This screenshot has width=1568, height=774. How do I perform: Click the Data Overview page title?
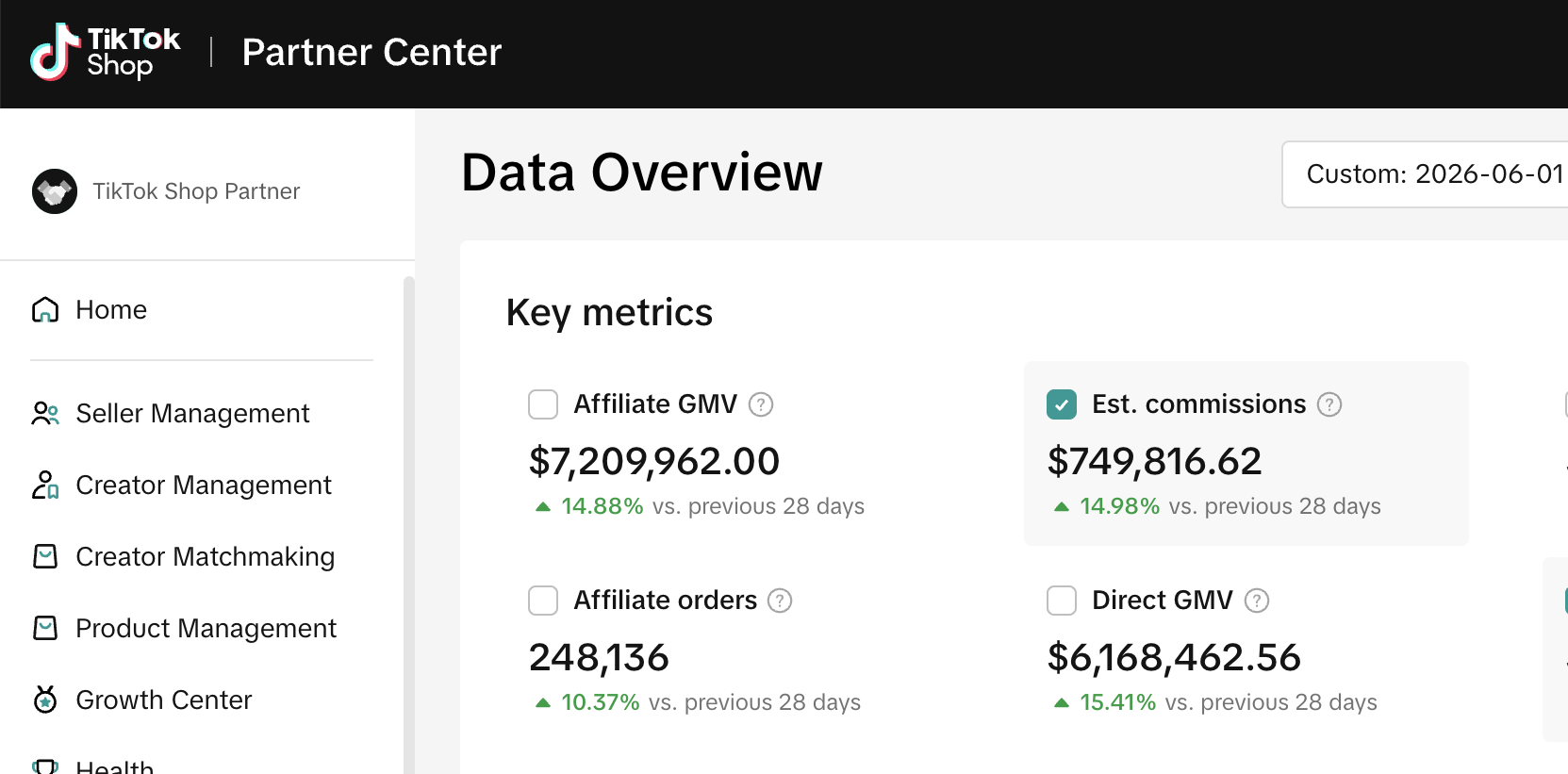point(642,173)
